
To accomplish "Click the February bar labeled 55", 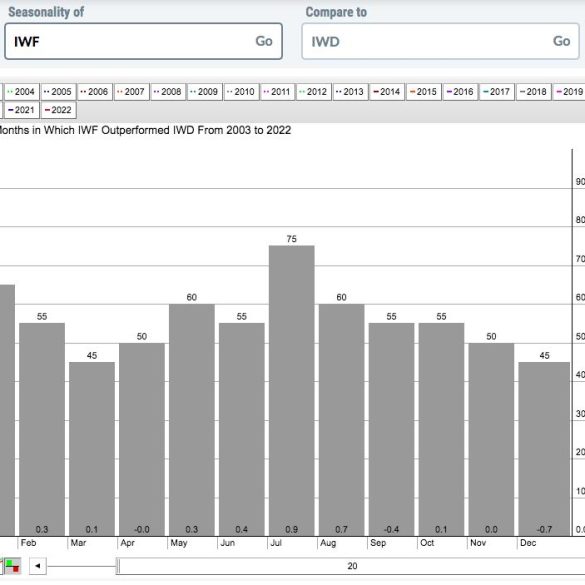I will [42, 429].
